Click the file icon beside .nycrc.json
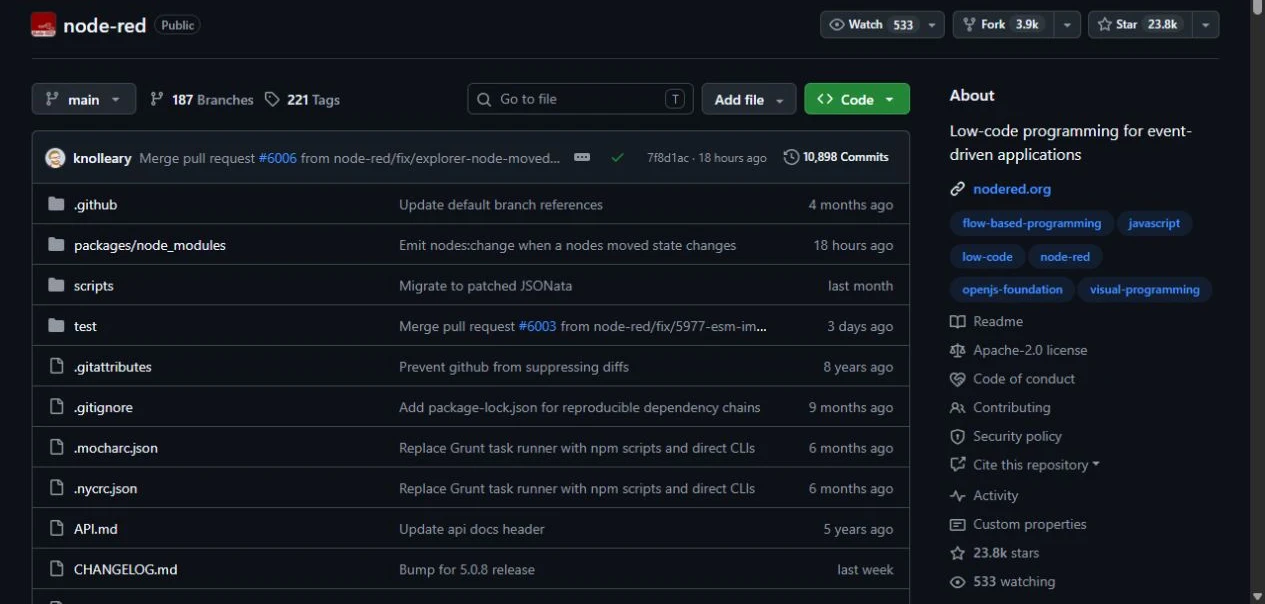 tap(56, 488)
